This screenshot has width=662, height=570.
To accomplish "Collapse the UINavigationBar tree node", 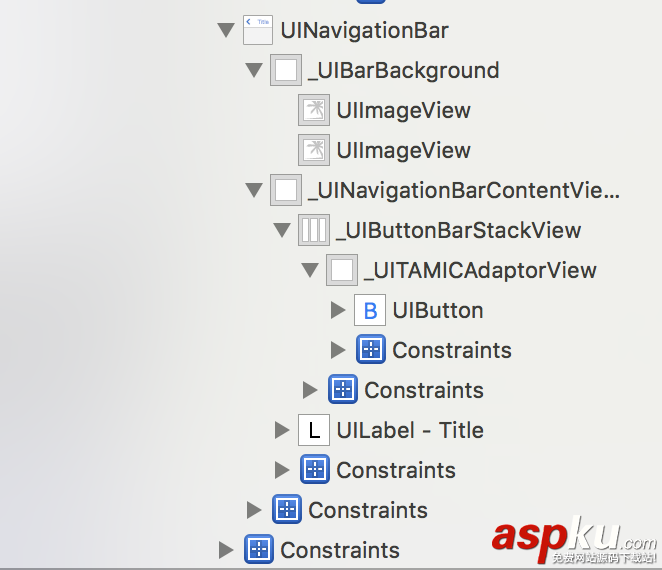I will click(226, 31).
